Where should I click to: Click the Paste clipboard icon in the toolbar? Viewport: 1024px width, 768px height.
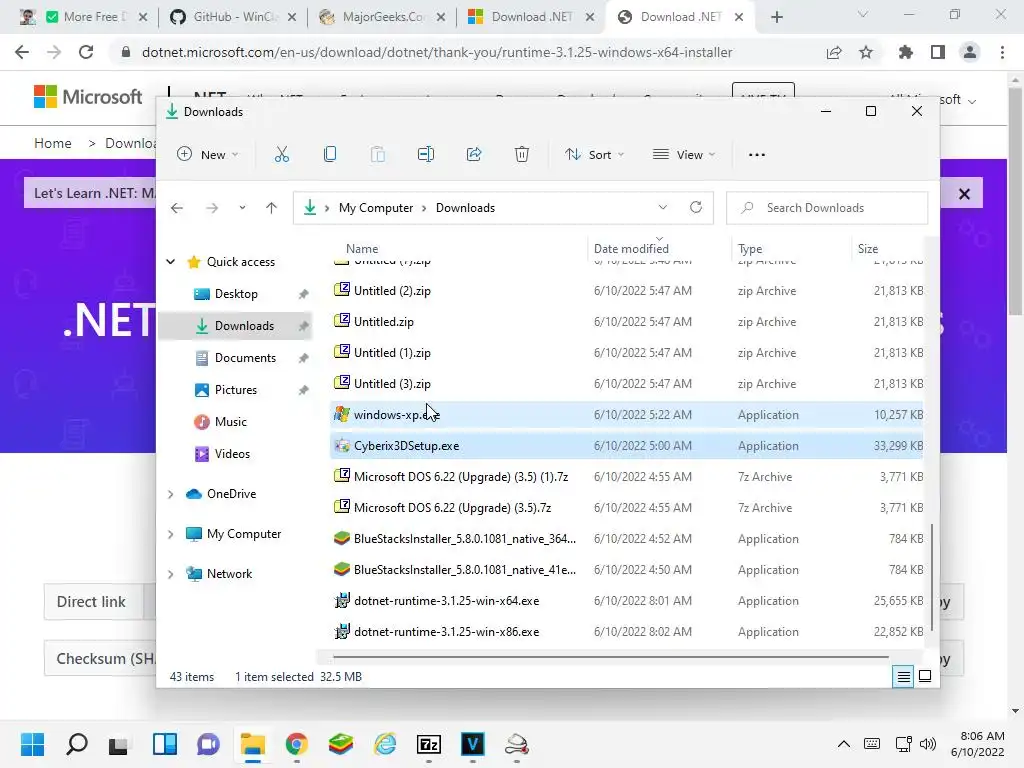click(x=377, y=155)
